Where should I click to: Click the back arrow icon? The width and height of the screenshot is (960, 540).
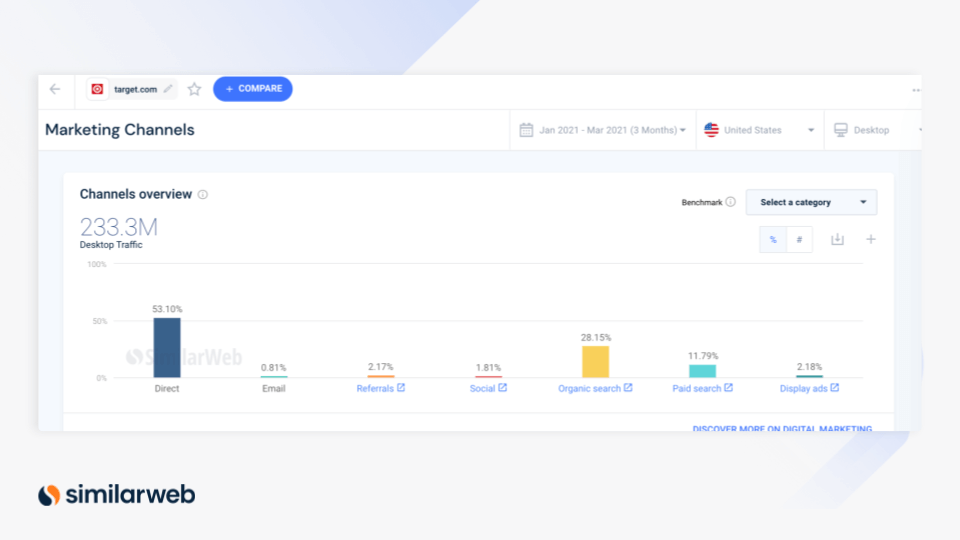[55, 89]
